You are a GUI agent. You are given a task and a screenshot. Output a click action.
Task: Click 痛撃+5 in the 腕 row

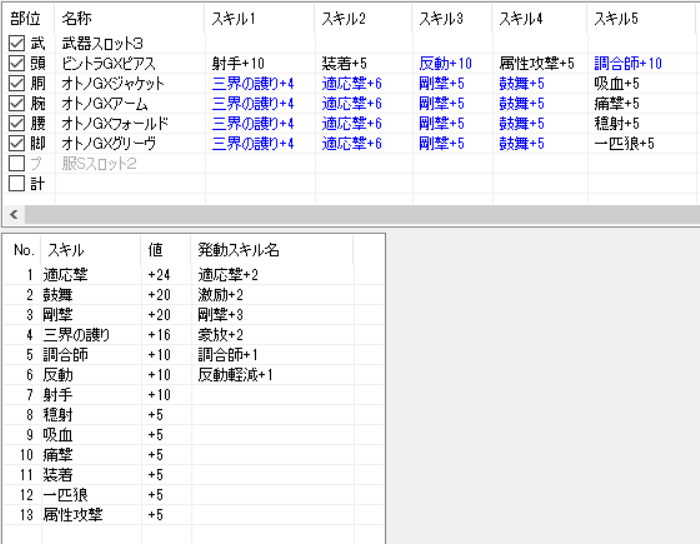point(617,104)
